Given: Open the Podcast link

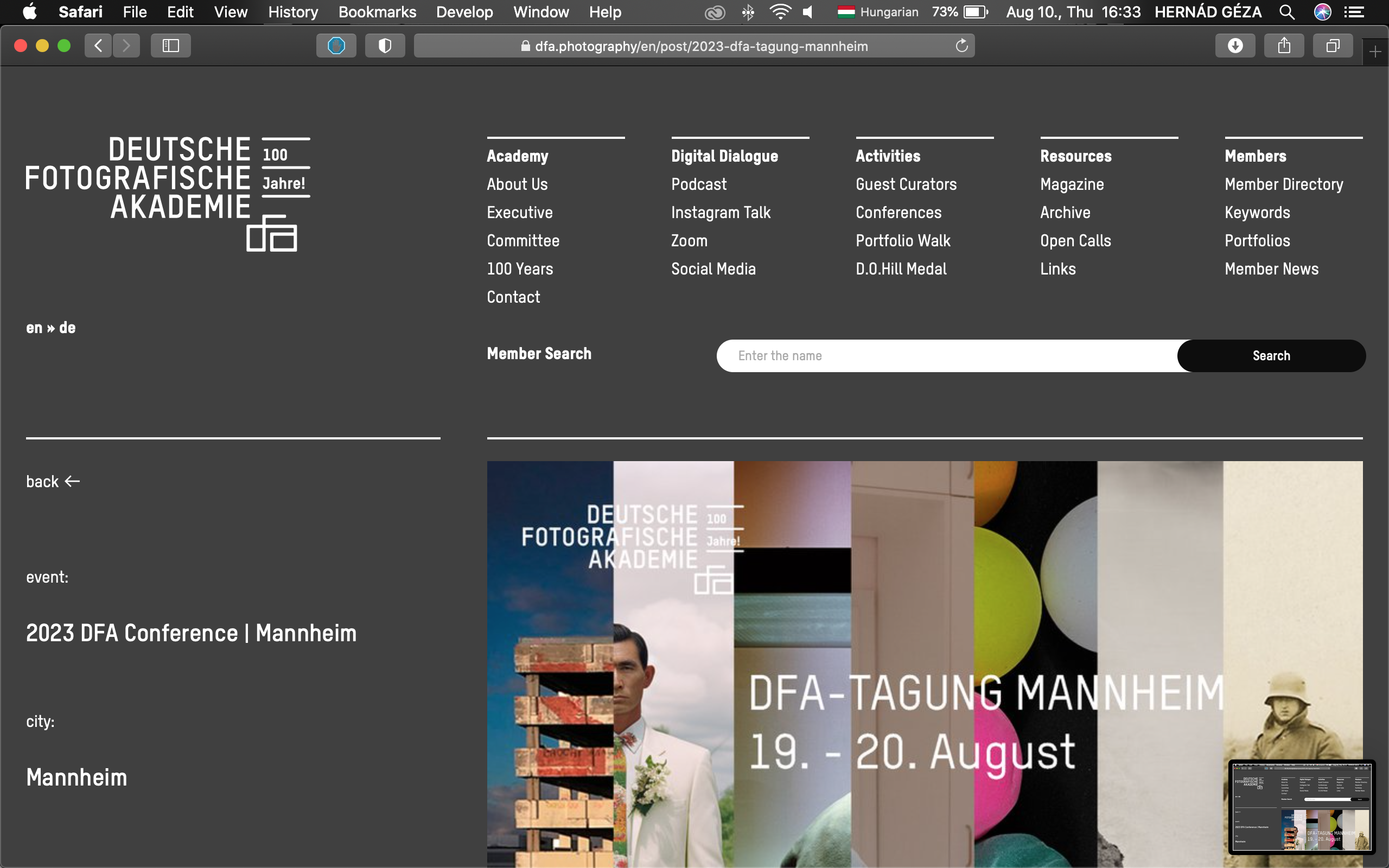Looking at the screenshot, I should [698, 184].
